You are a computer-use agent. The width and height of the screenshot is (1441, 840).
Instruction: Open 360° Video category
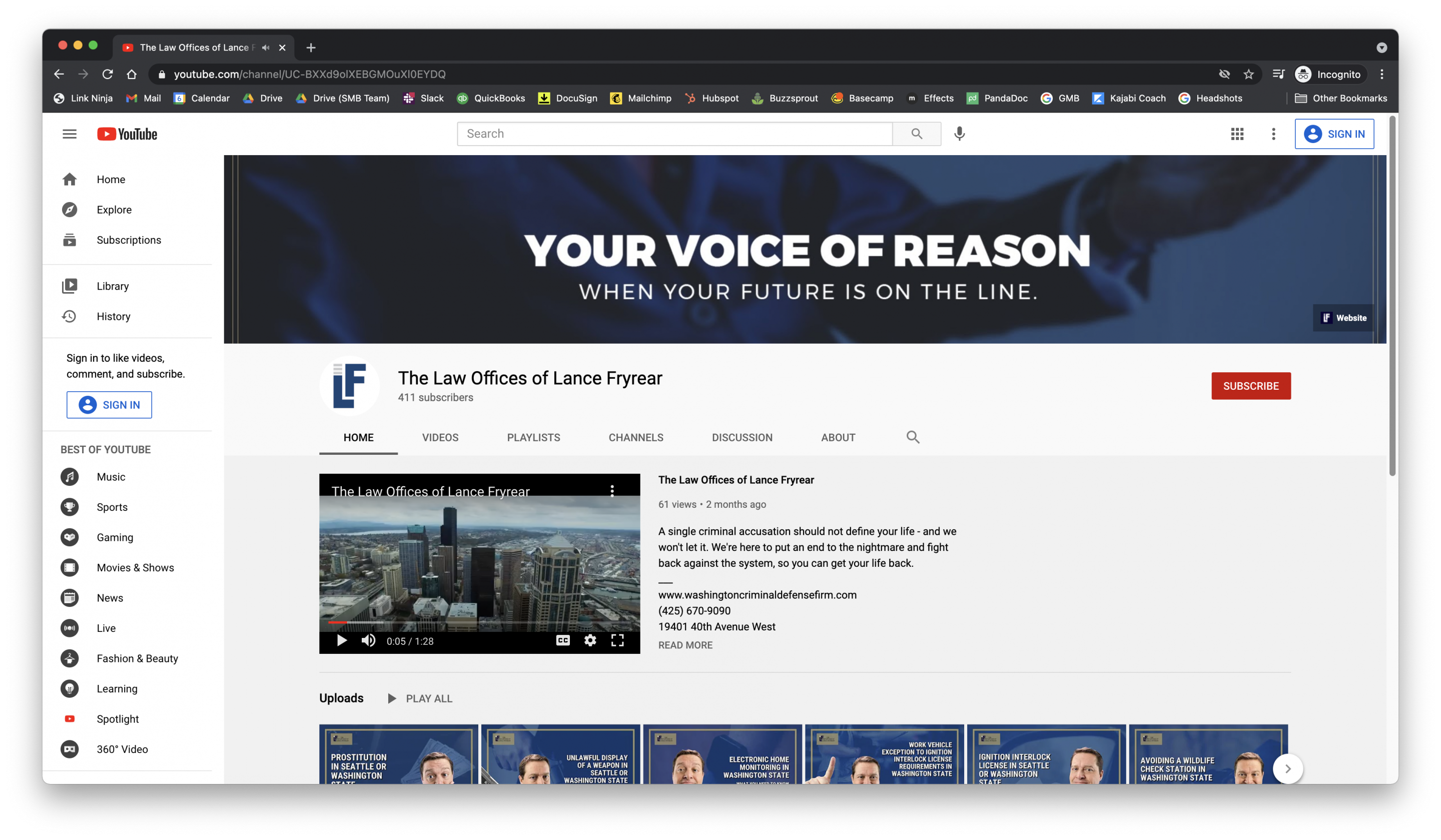[x=127, y=749]
